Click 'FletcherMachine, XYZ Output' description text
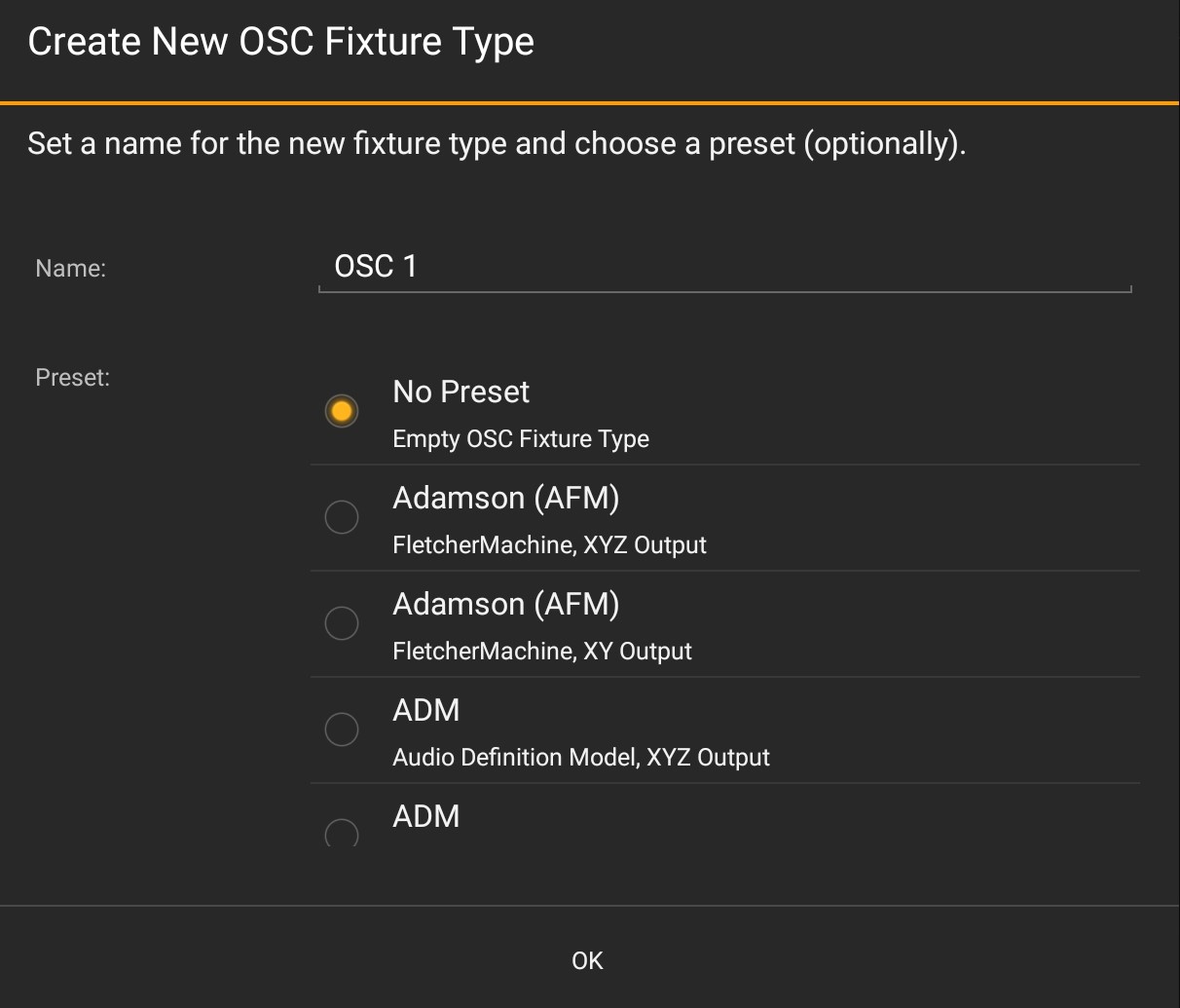Screen dimensions: 1180x1008 [549, 545]
